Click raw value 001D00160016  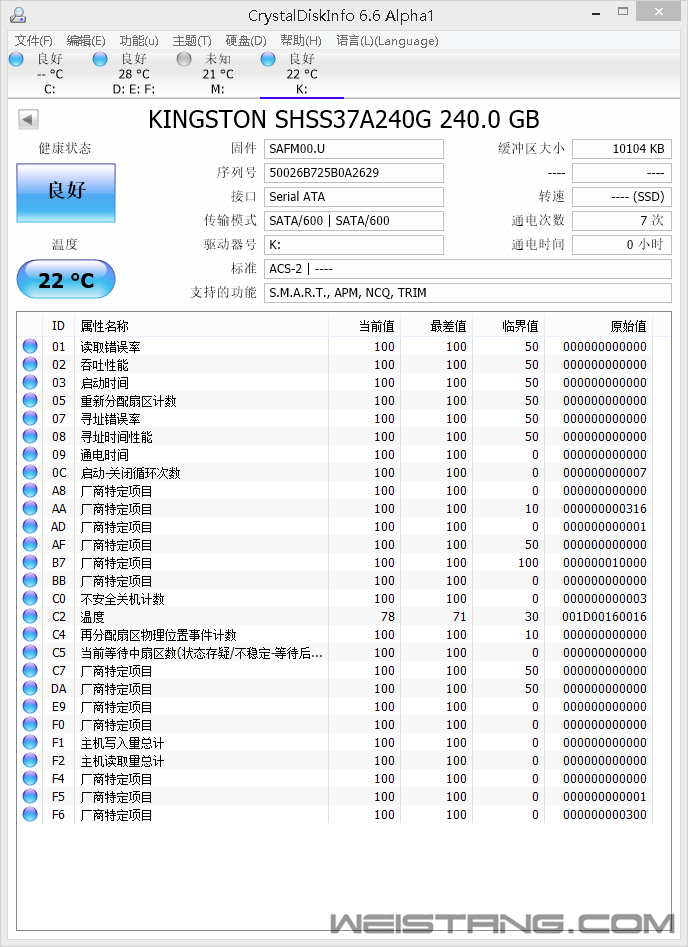click(x=604, y=617)
